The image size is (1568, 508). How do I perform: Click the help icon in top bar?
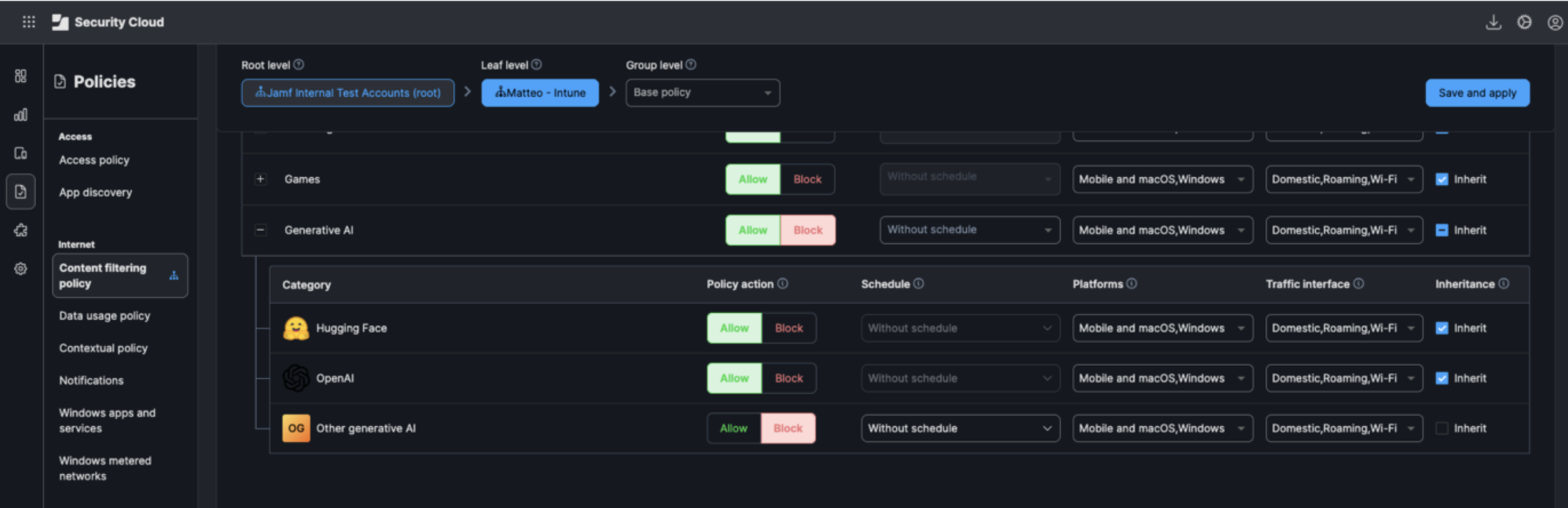(1524, 22)
